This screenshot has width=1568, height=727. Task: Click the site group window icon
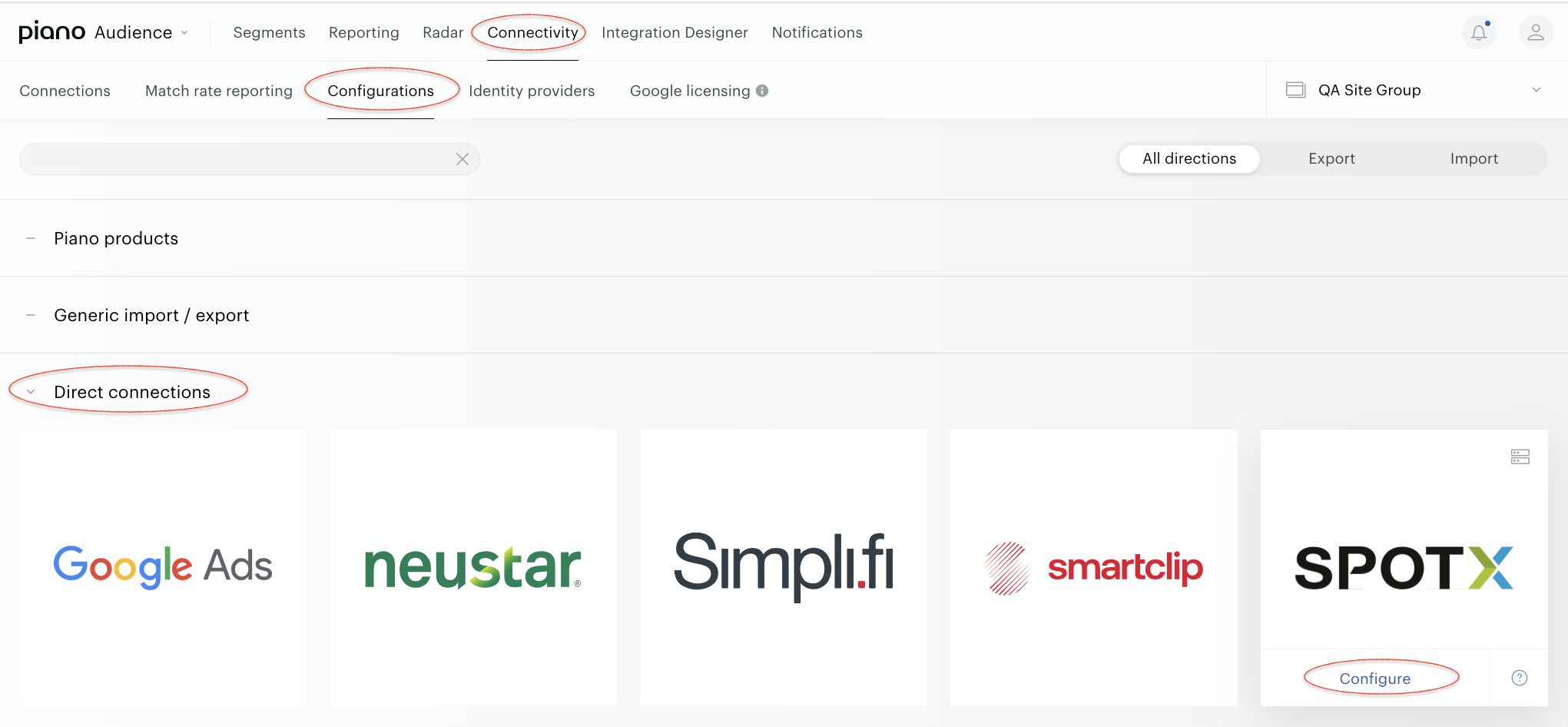tap(1296, 90)
